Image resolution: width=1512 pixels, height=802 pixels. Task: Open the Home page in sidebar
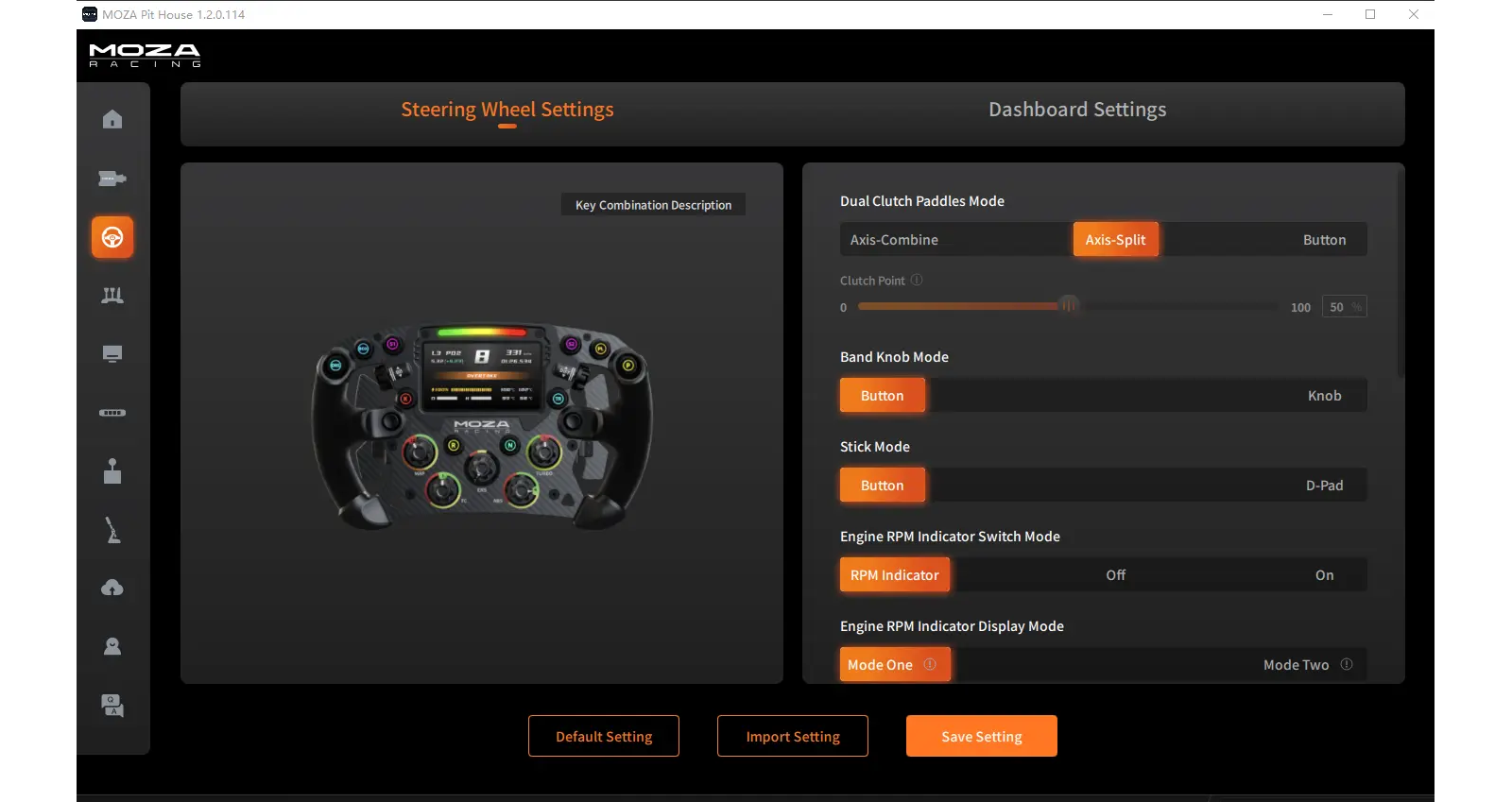click(112, 119)
